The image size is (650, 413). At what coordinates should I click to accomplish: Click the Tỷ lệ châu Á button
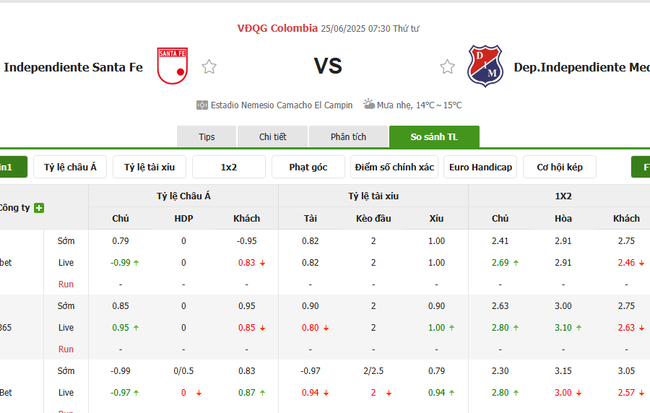[71, 167]
